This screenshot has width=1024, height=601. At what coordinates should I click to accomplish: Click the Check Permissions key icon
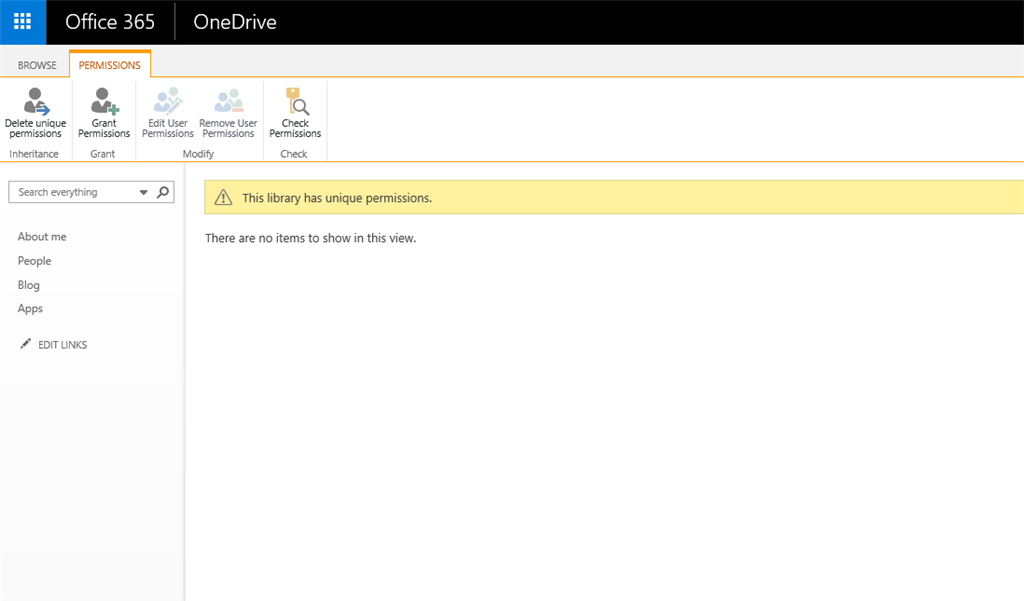tap(296, 101)
